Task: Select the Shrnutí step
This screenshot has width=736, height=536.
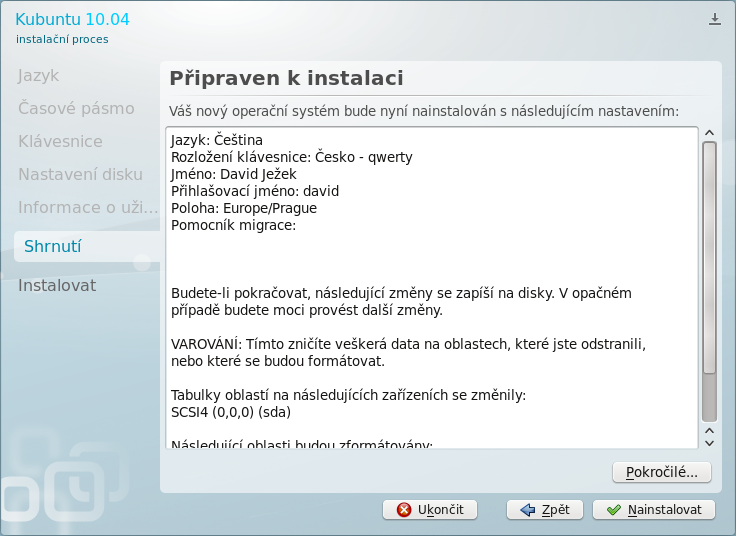Action: click(87, 246)
